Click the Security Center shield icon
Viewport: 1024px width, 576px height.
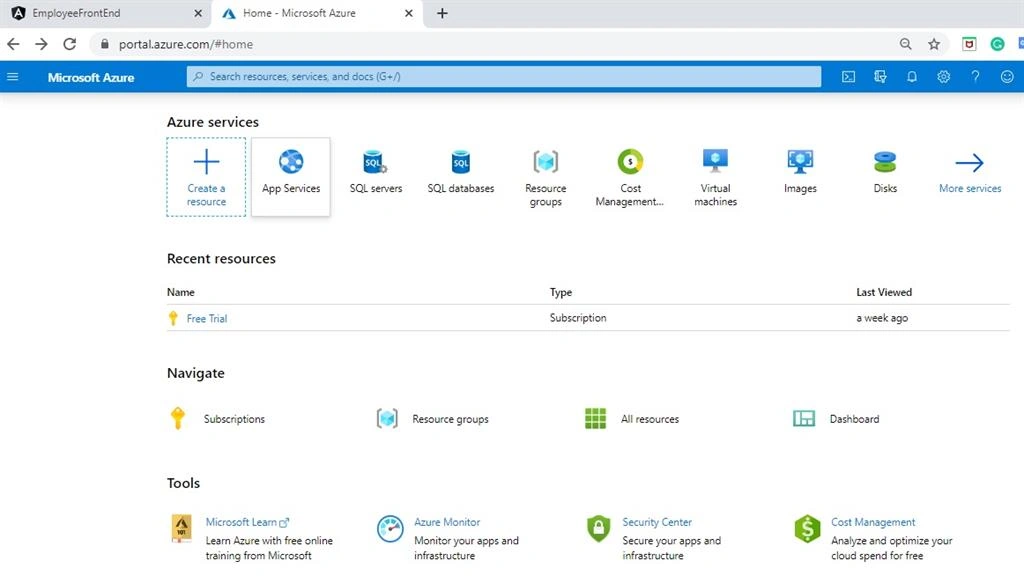click(598, 528)
